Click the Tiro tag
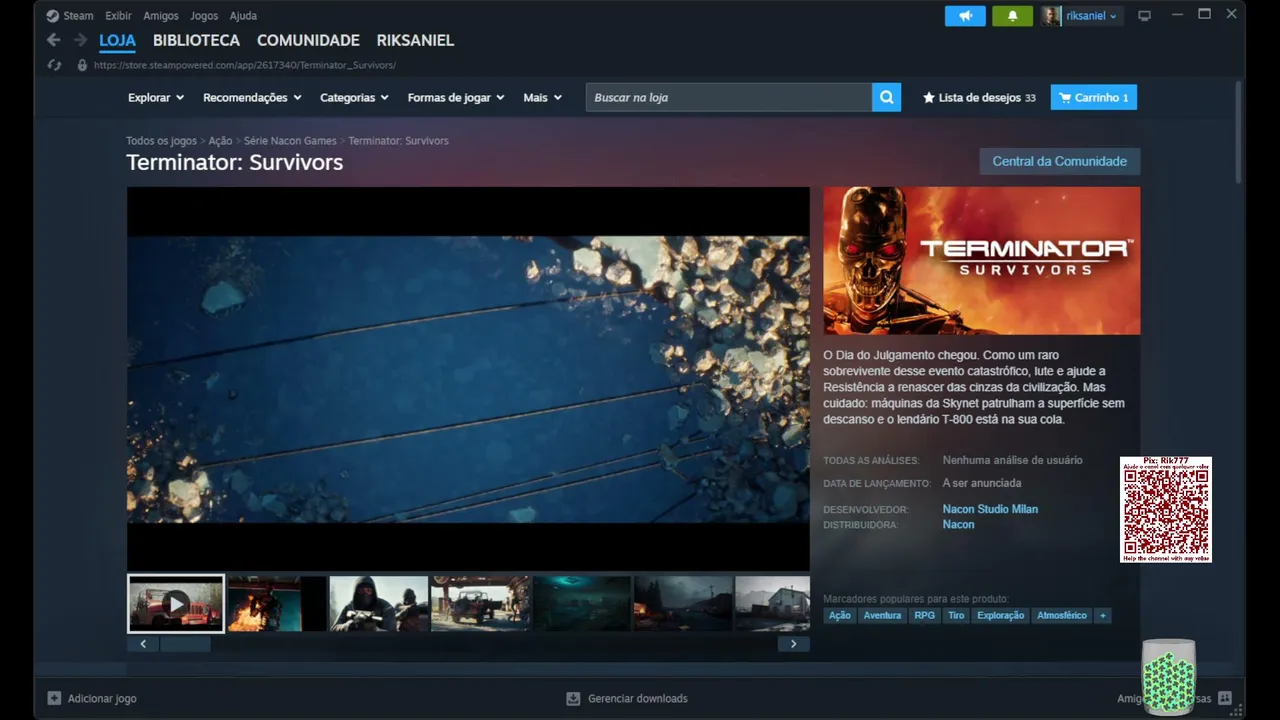Viewport: 1280px width, 720px height. tap(957, 615)
